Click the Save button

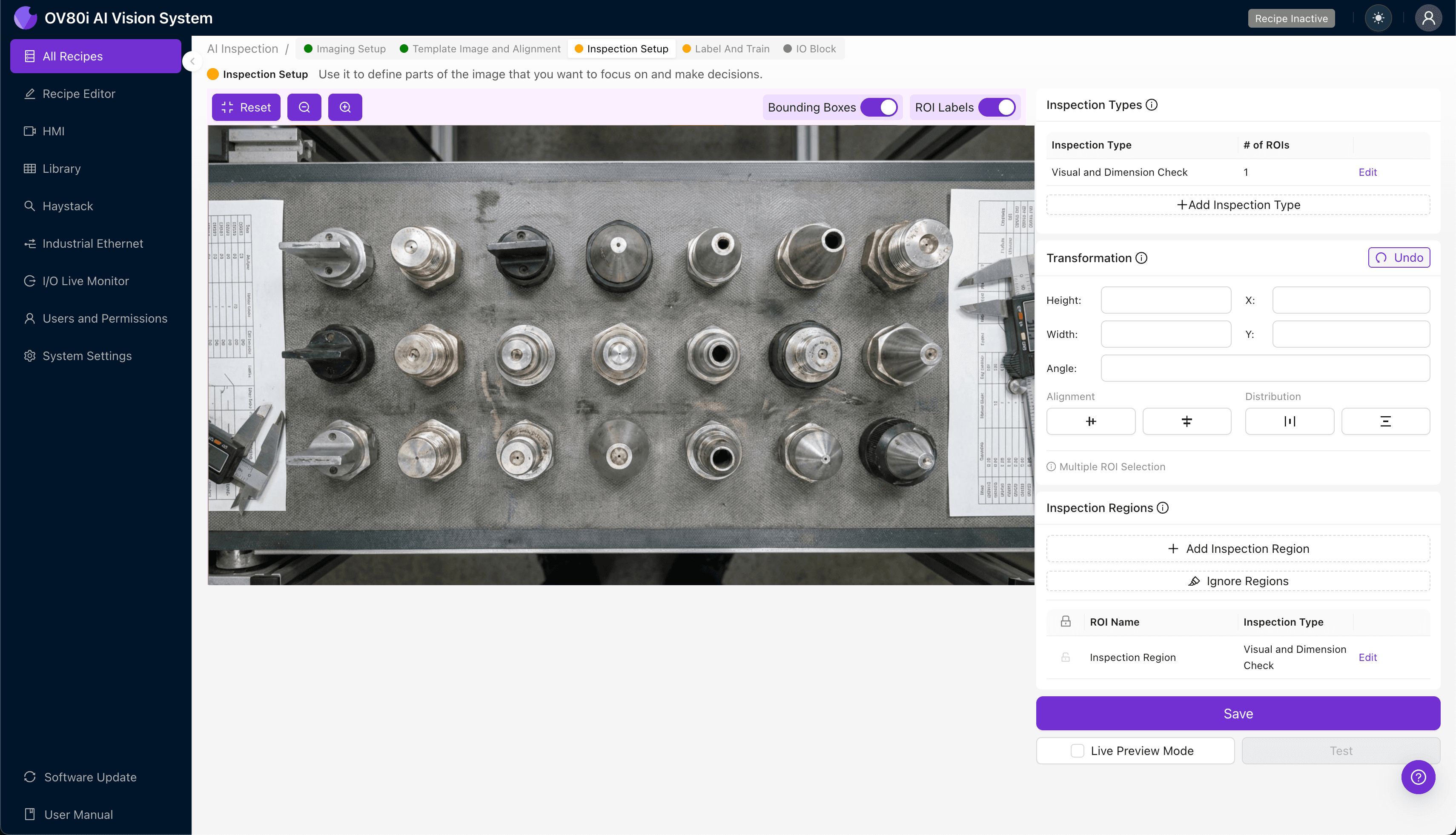tap(1238, 713)
